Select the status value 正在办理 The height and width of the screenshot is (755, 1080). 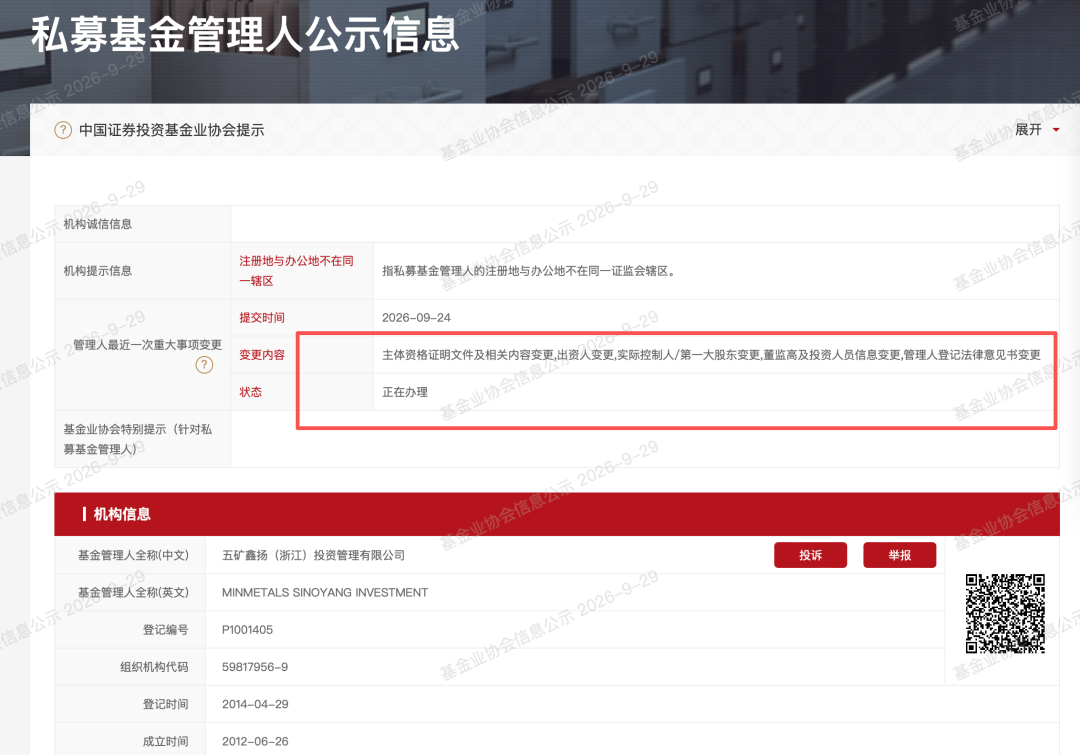(405, 392)
